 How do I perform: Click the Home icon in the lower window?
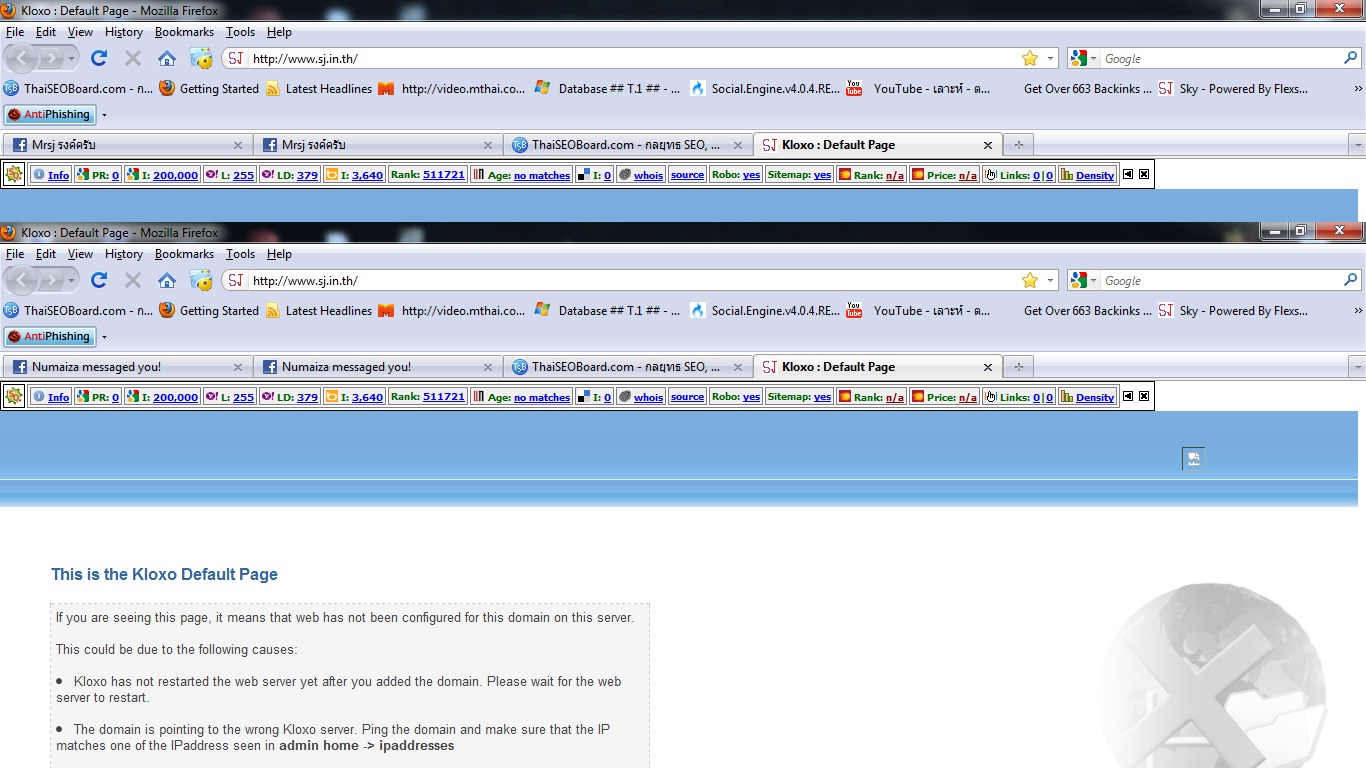click(x=167, y=280)
